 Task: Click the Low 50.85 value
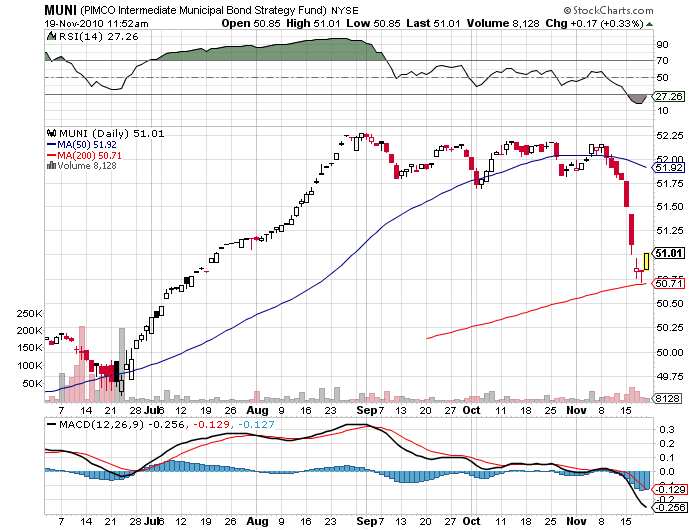tap(373, 23)
